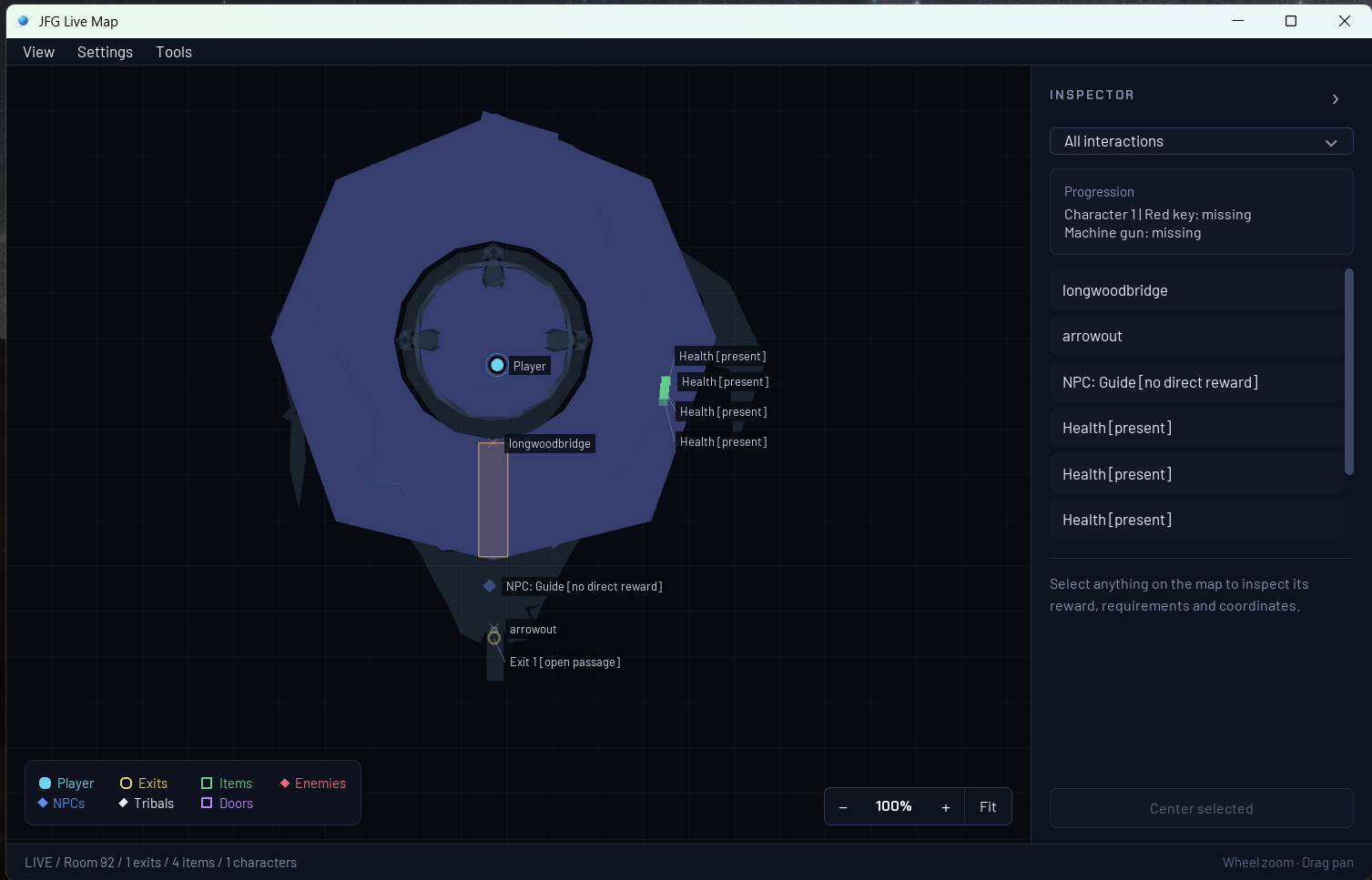Image resolution: width=1372 pixels, height=880 pixels.
Task: Select arrowout in the inspector list
Action: click(1196, 336)
